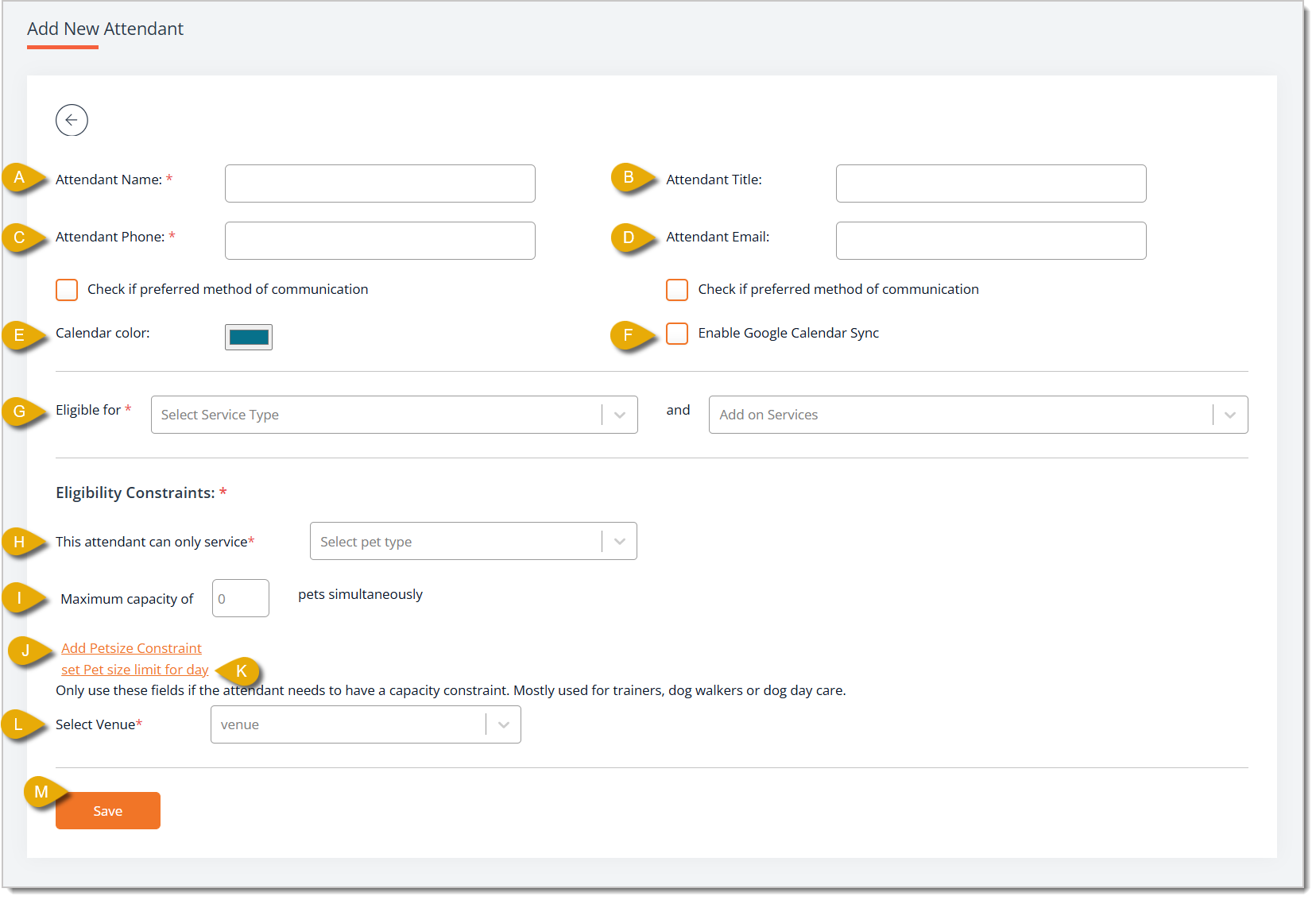The image size is (1316, 900).
Task: Expand Service Type using its chevron arrow
Action: coord(620,415)
